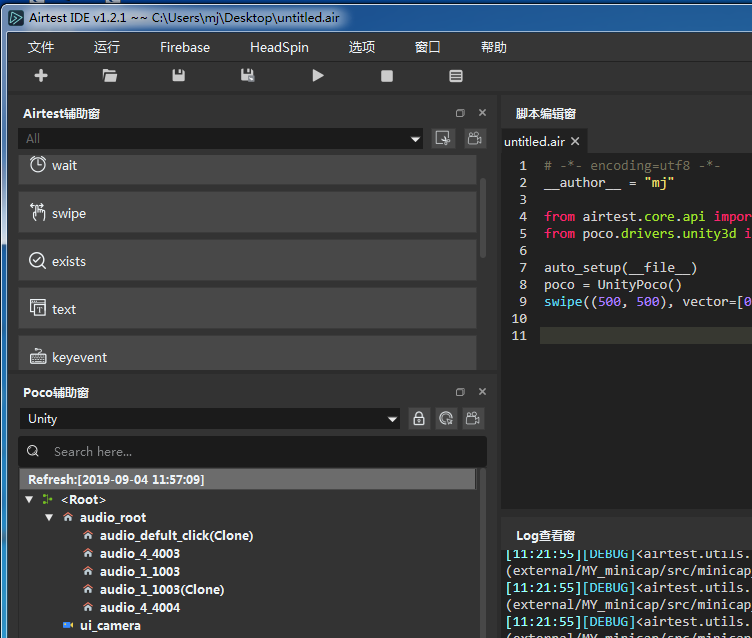Click the exists checkmark icon
The image size is (752, 638).
tap(38, 260)
